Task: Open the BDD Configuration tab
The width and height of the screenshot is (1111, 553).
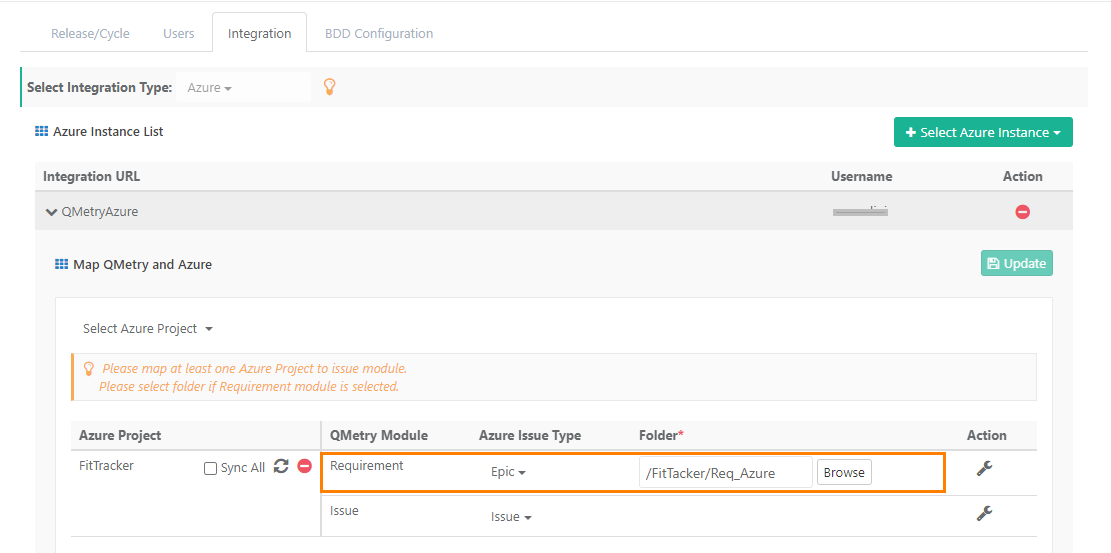Action: pos(379,33)
